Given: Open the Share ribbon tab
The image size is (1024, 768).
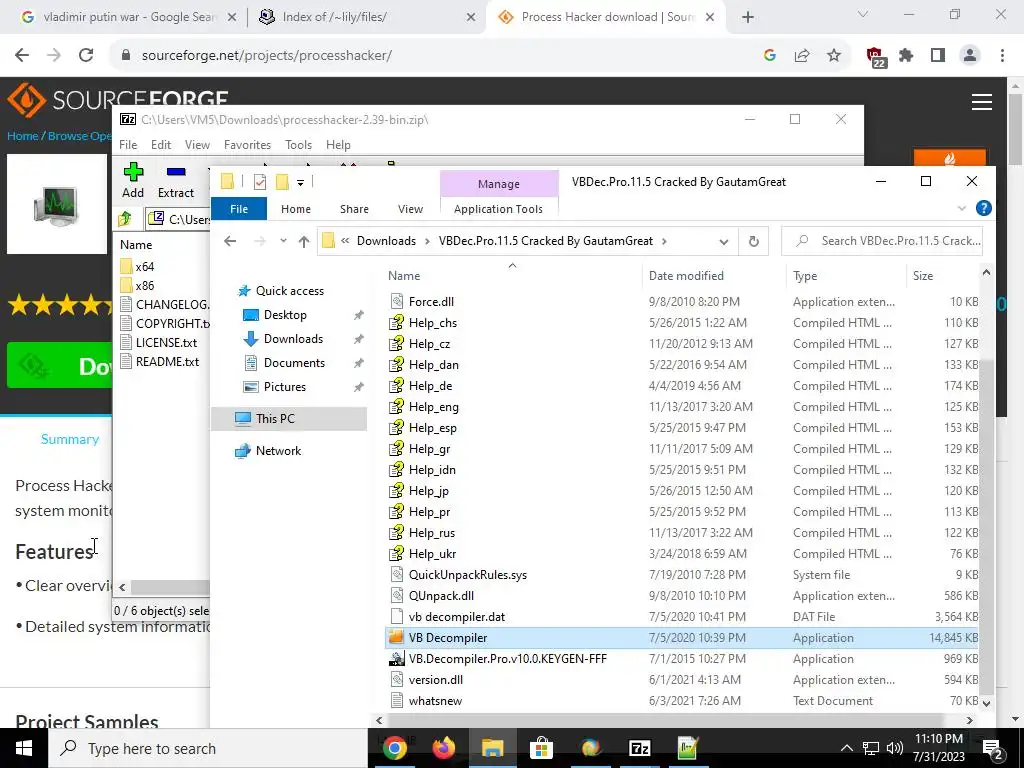Looking at the screenshot, I should click(354, 209).
